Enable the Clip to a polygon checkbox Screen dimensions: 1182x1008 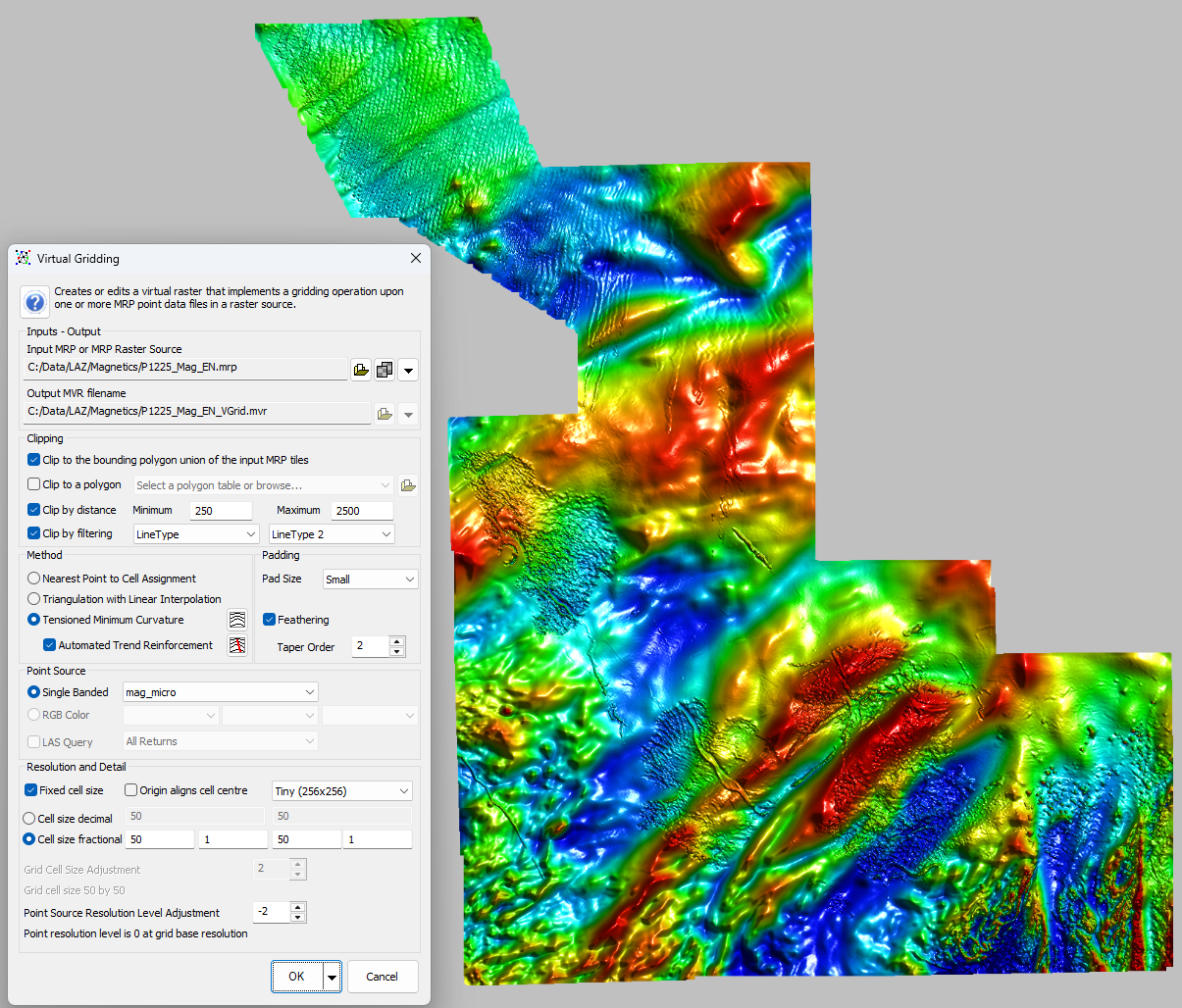point(34,484)
